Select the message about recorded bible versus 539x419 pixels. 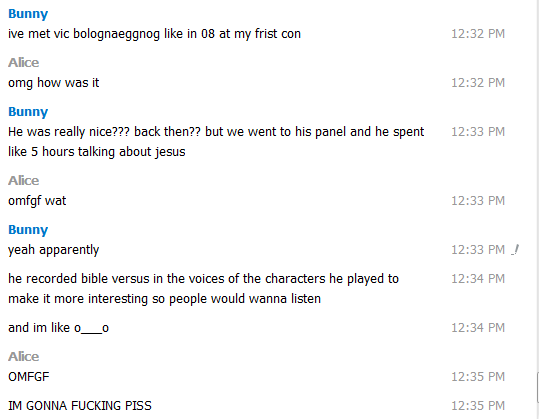(x=203, y=289)
